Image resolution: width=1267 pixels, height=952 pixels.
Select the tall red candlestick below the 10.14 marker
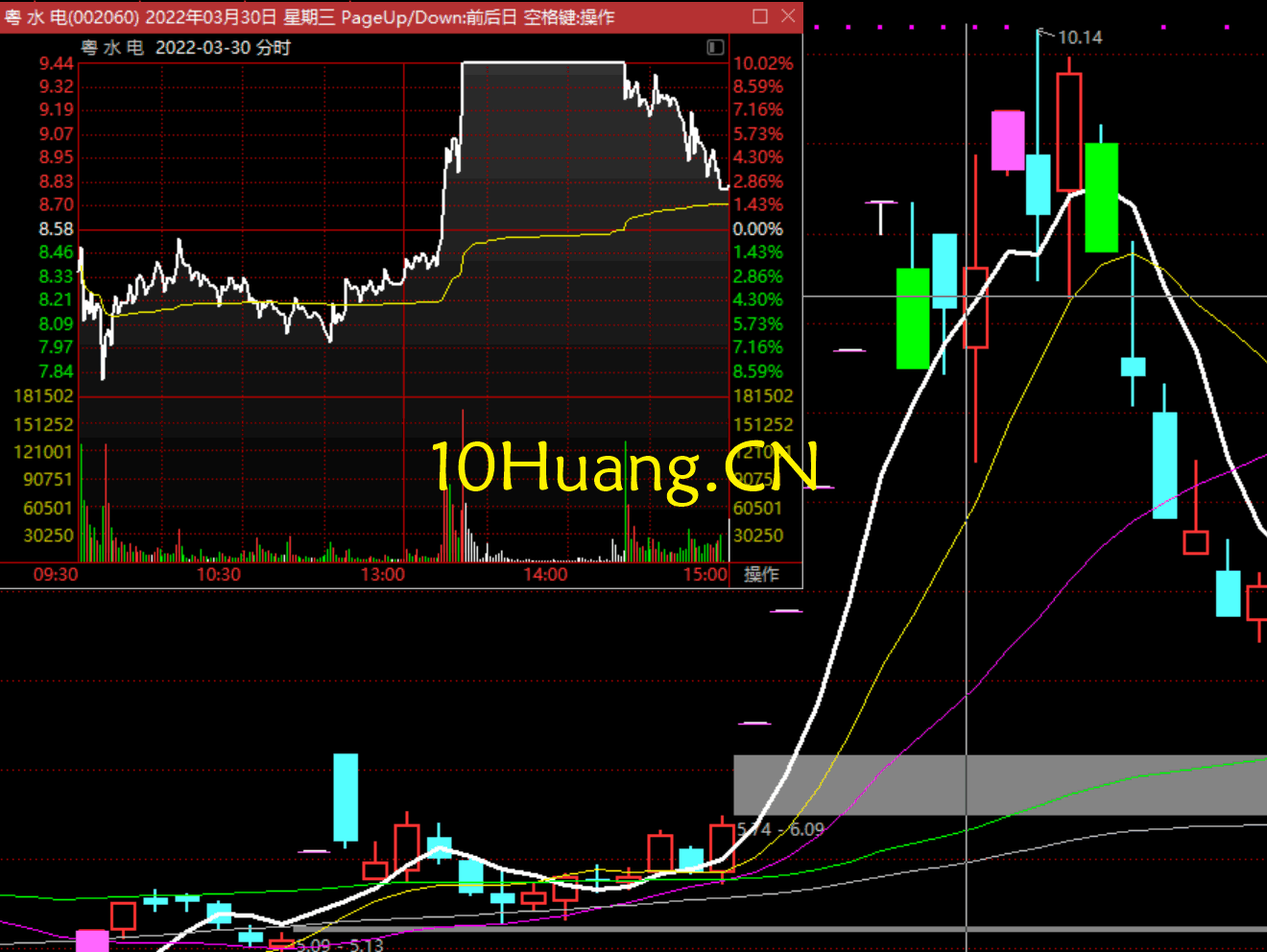coord(1069,131)
